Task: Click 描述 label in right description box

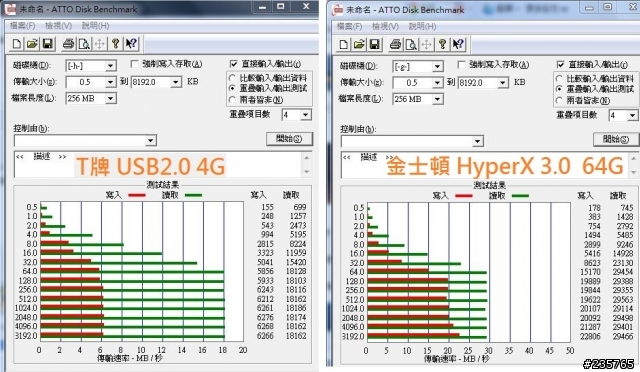Action: click(369, 157)
